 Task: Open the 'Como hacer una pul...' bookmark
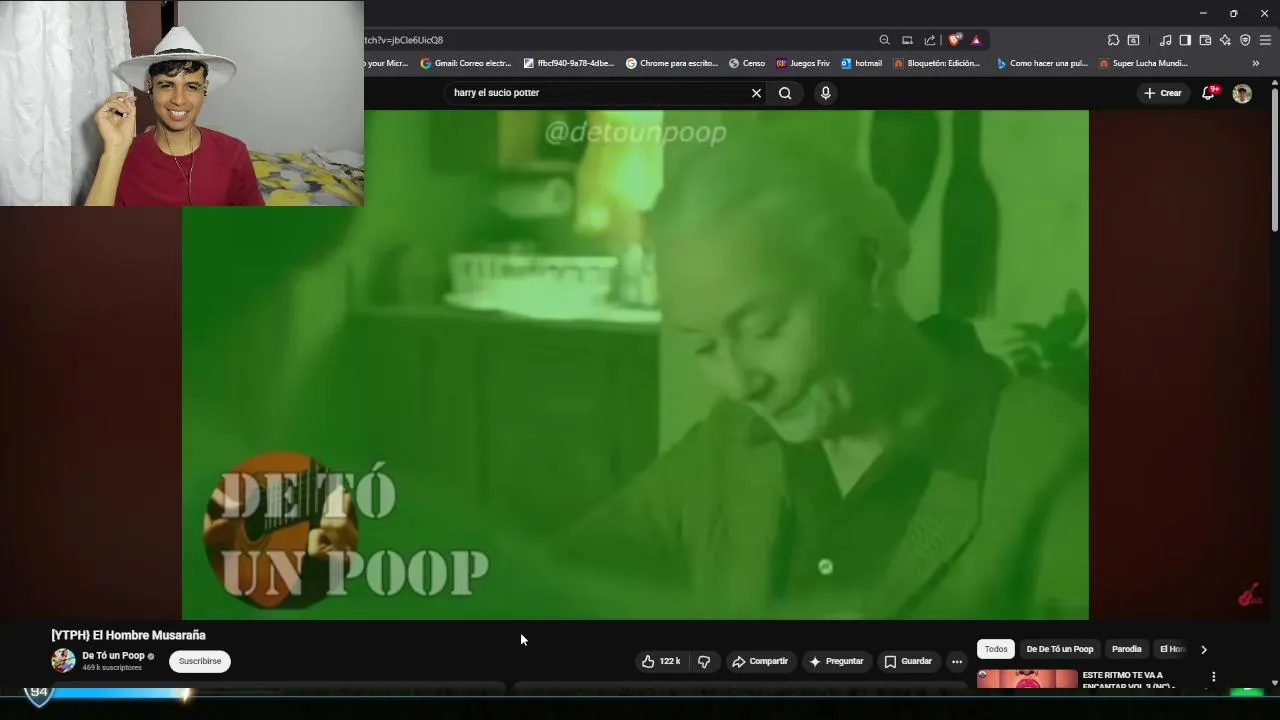(1042, 63)
